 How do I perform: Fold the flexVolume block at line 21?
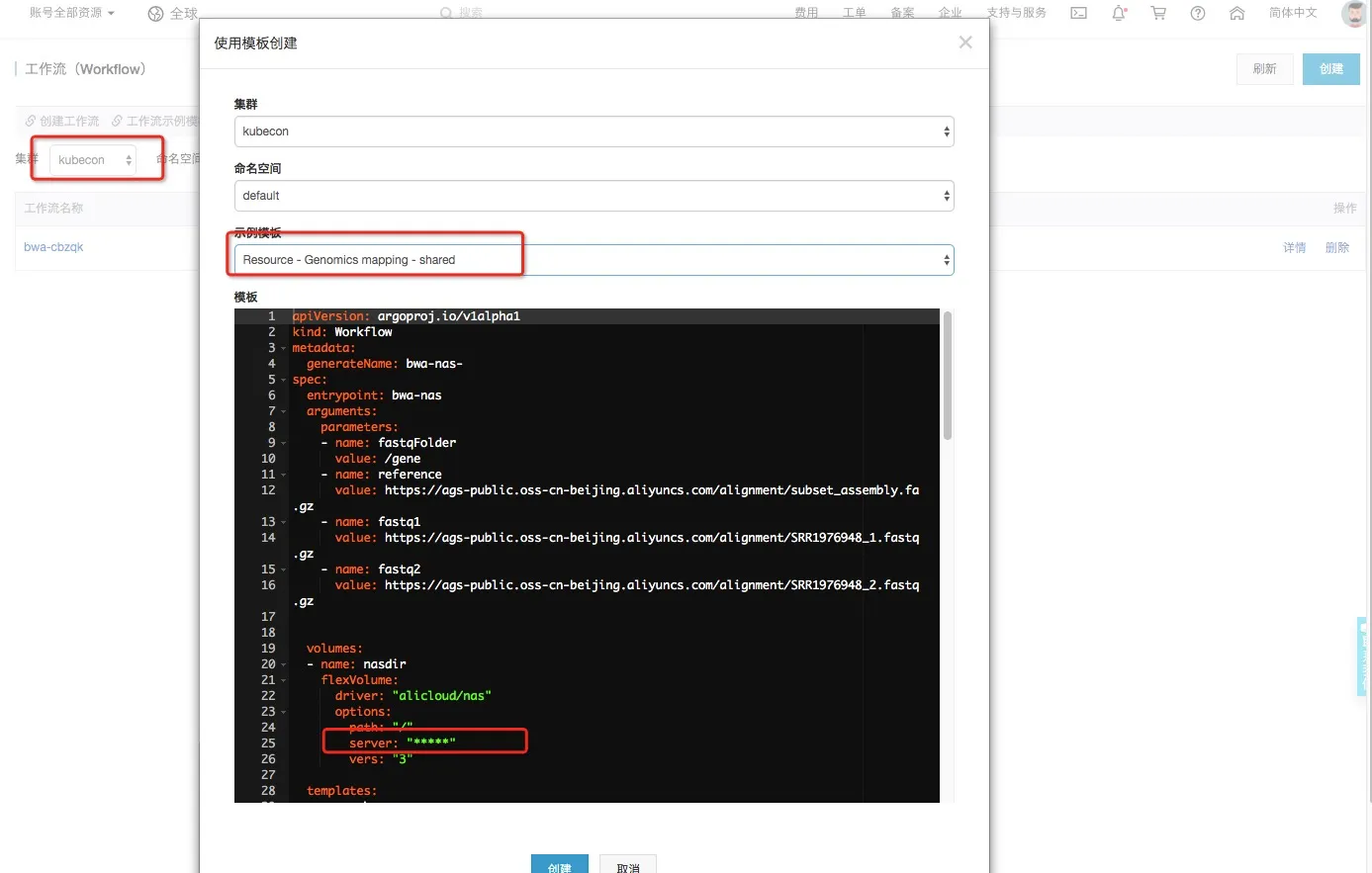[283, 680]
